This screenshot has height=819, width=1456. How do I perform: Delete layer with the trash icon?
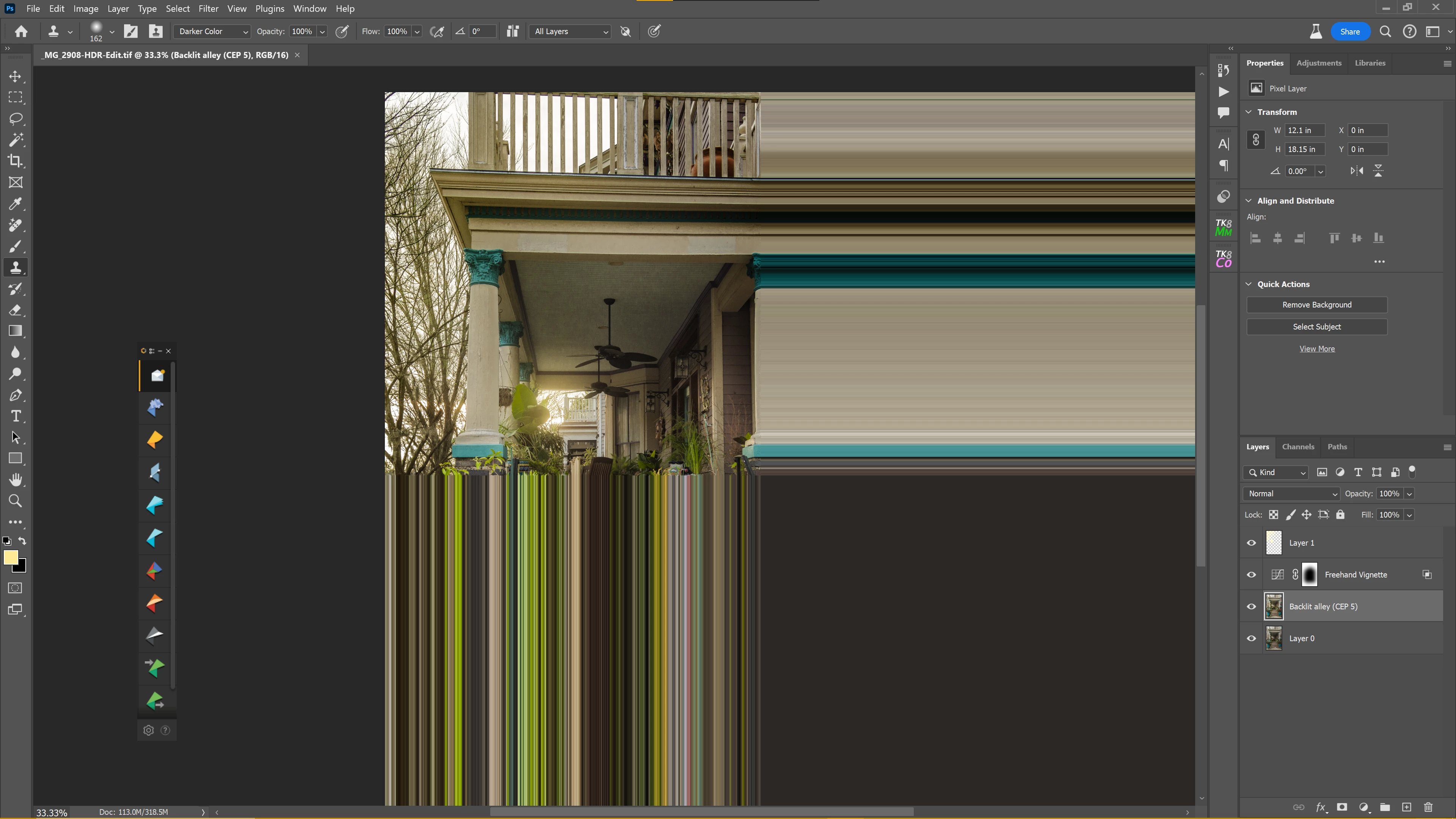1428,807
